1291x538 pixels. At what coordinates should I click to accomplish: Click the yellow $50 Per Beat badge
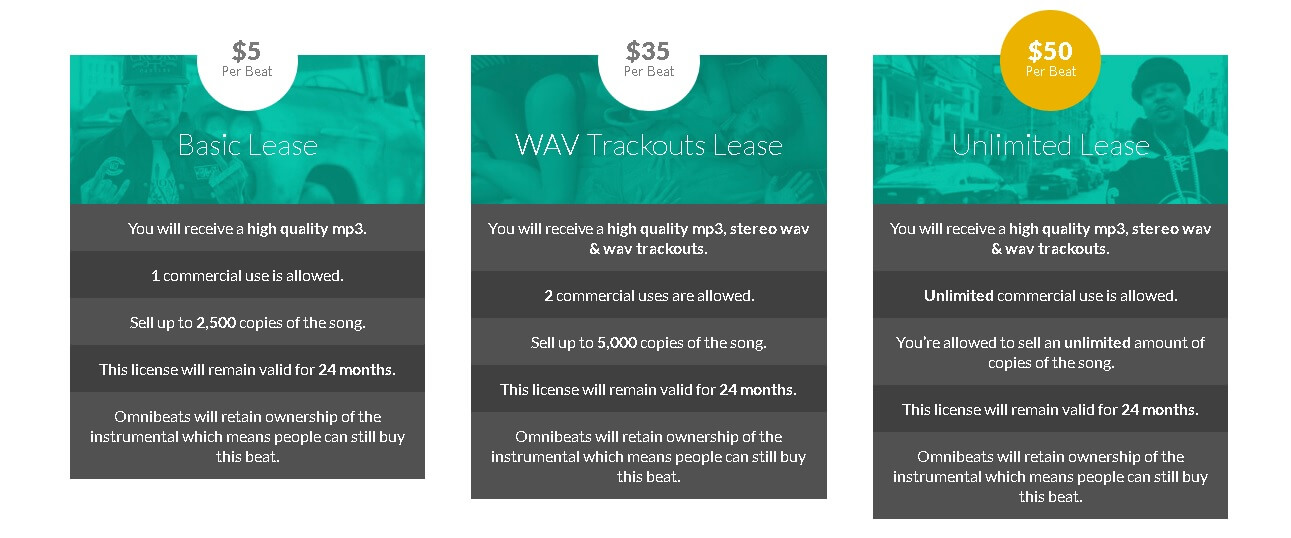tap(1050, 60)
